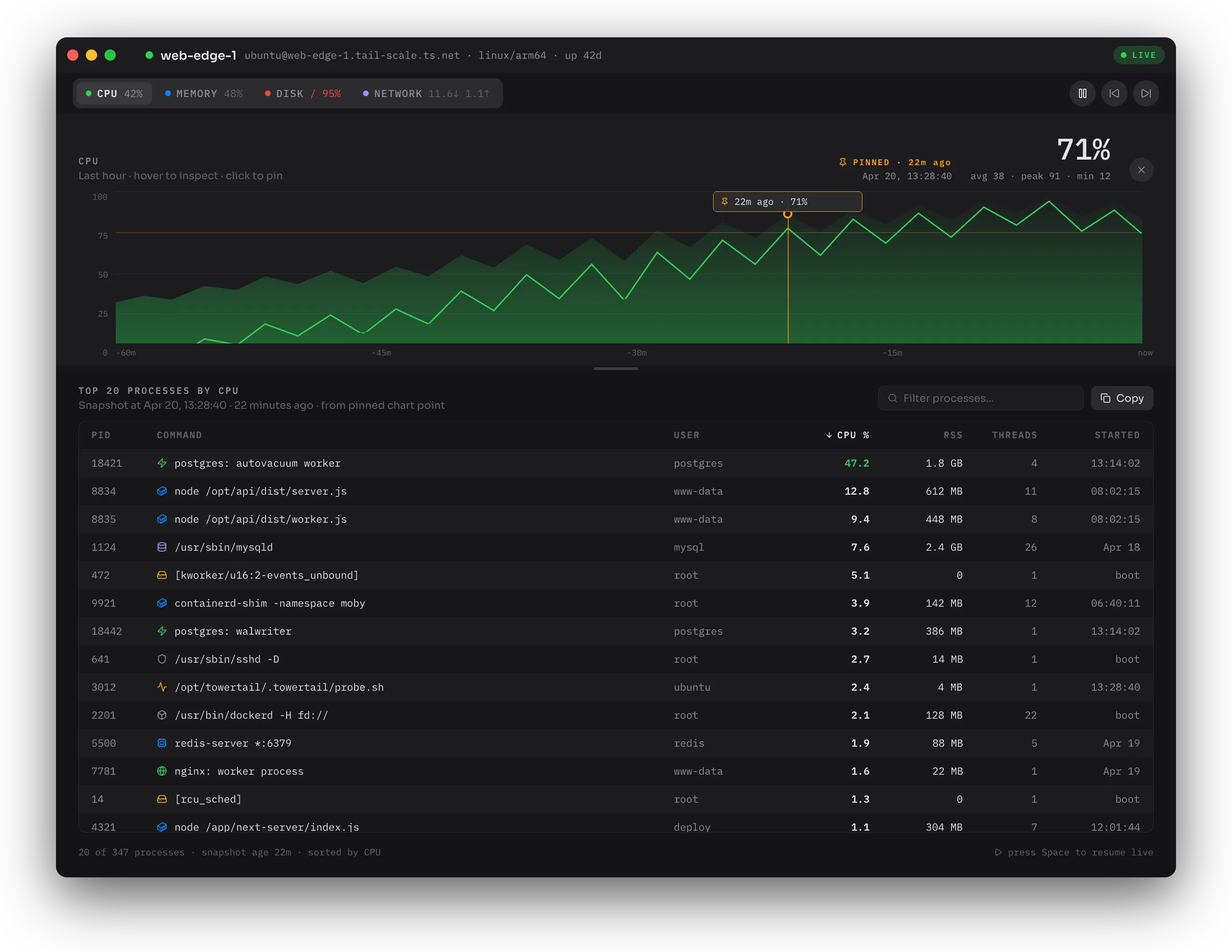Click the pin icon next to PINNED label
The image size is (1232, 952).
coord(843,162)
